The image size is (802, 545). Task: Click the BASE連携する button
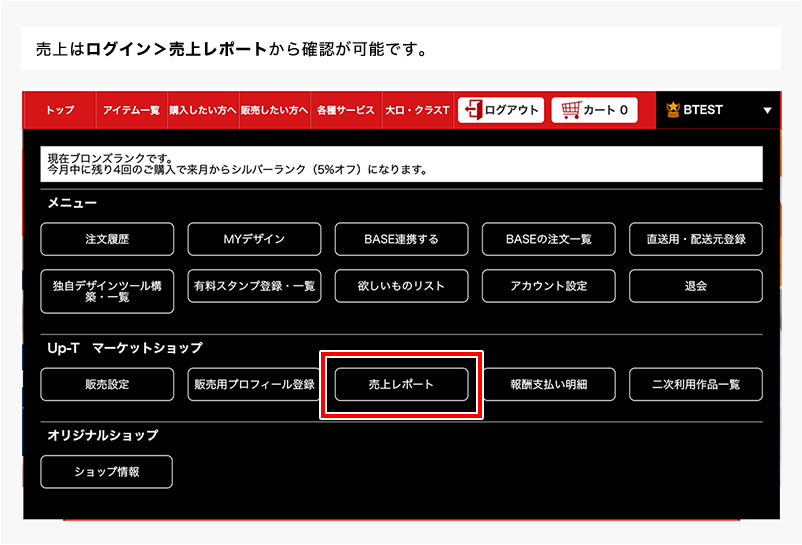click(401, 239)
